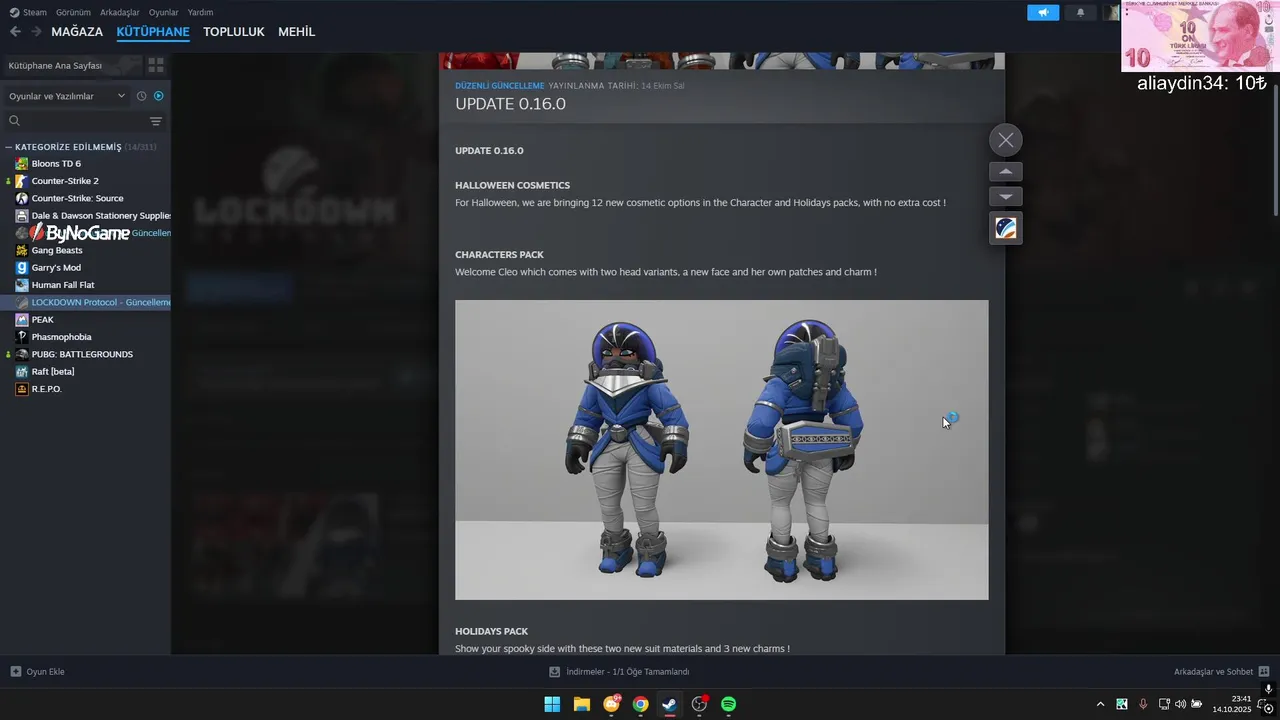1280x720 pixels.
Task: Click the Steam announcements megaphone icon
Action: tap(1043, 13)
